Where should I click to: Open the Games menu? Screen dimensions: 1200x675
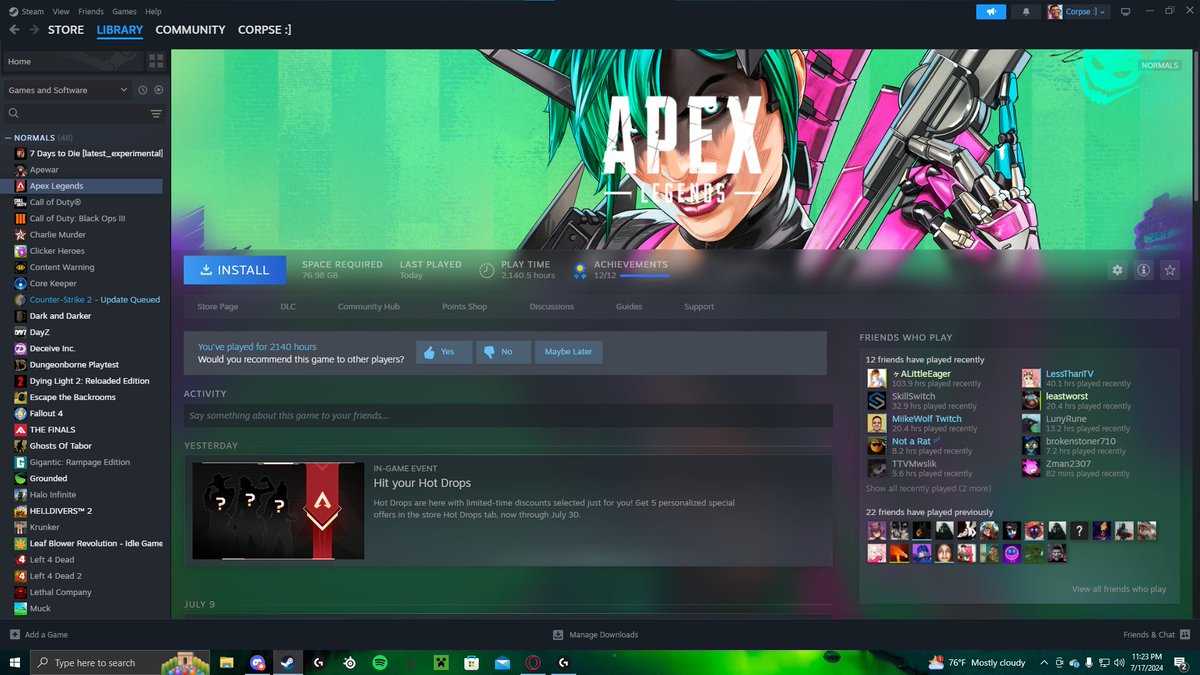(x=124, y=11)
